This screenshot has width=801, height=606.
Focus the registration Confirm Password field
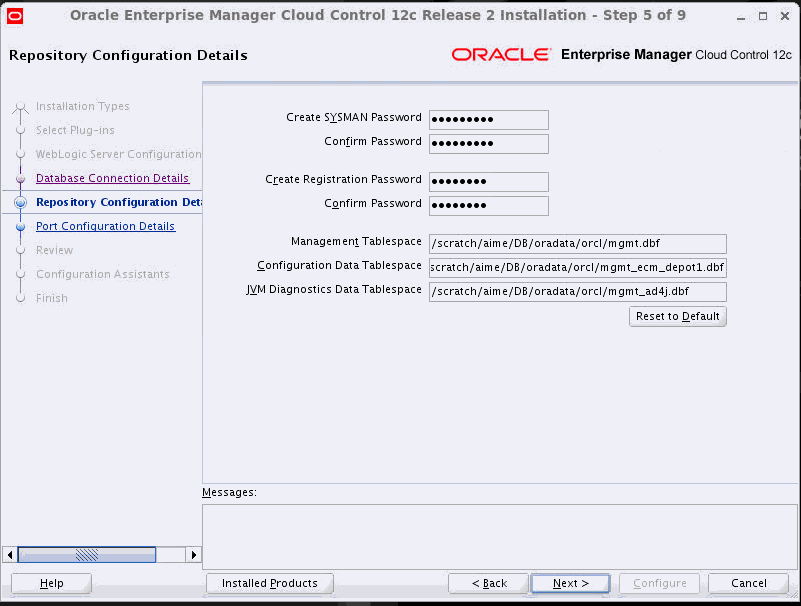pyautogui.click(x=489, y=205)
